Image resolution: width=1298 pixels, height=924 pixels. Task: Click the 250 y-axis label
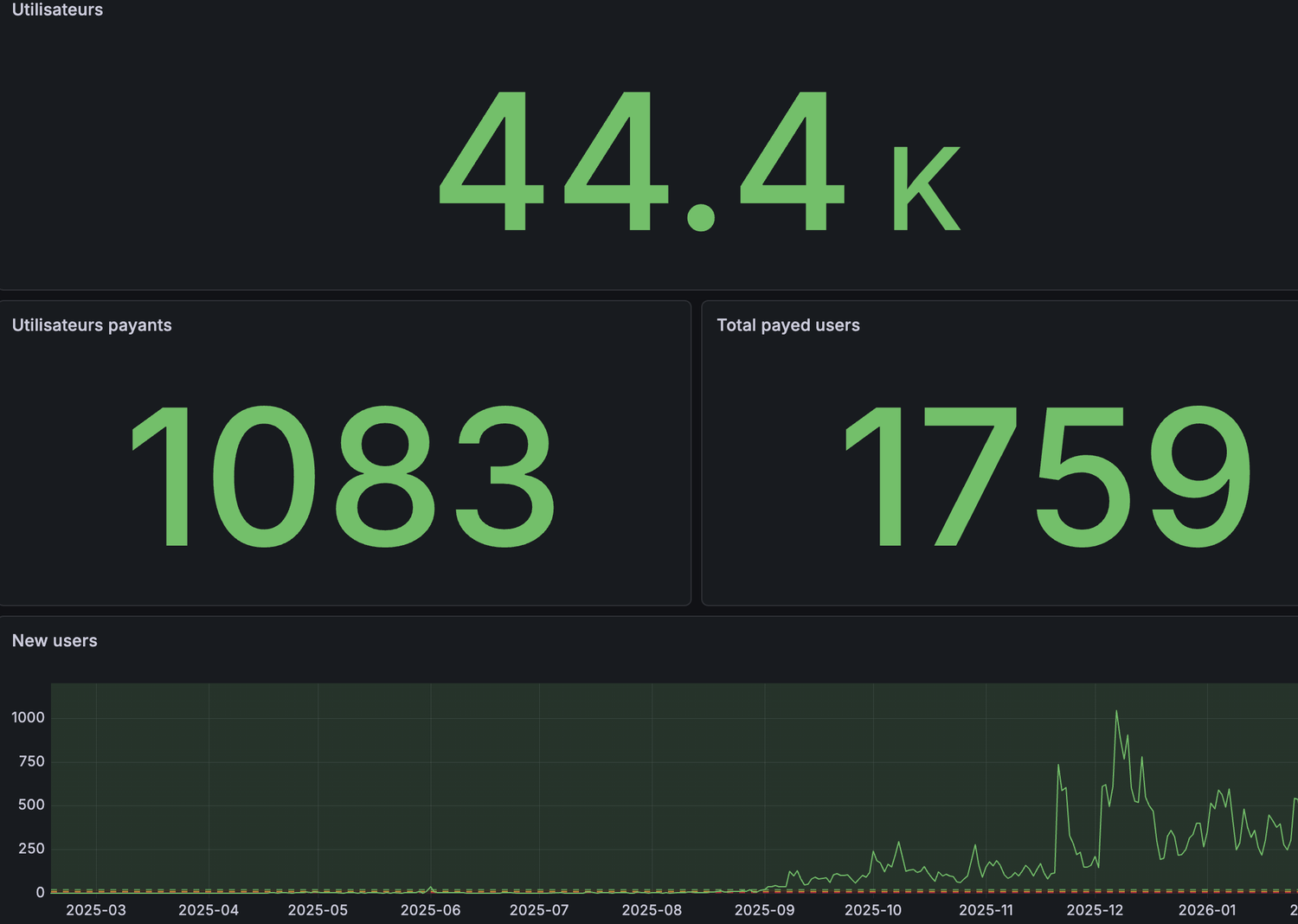[x=31, y=849]
